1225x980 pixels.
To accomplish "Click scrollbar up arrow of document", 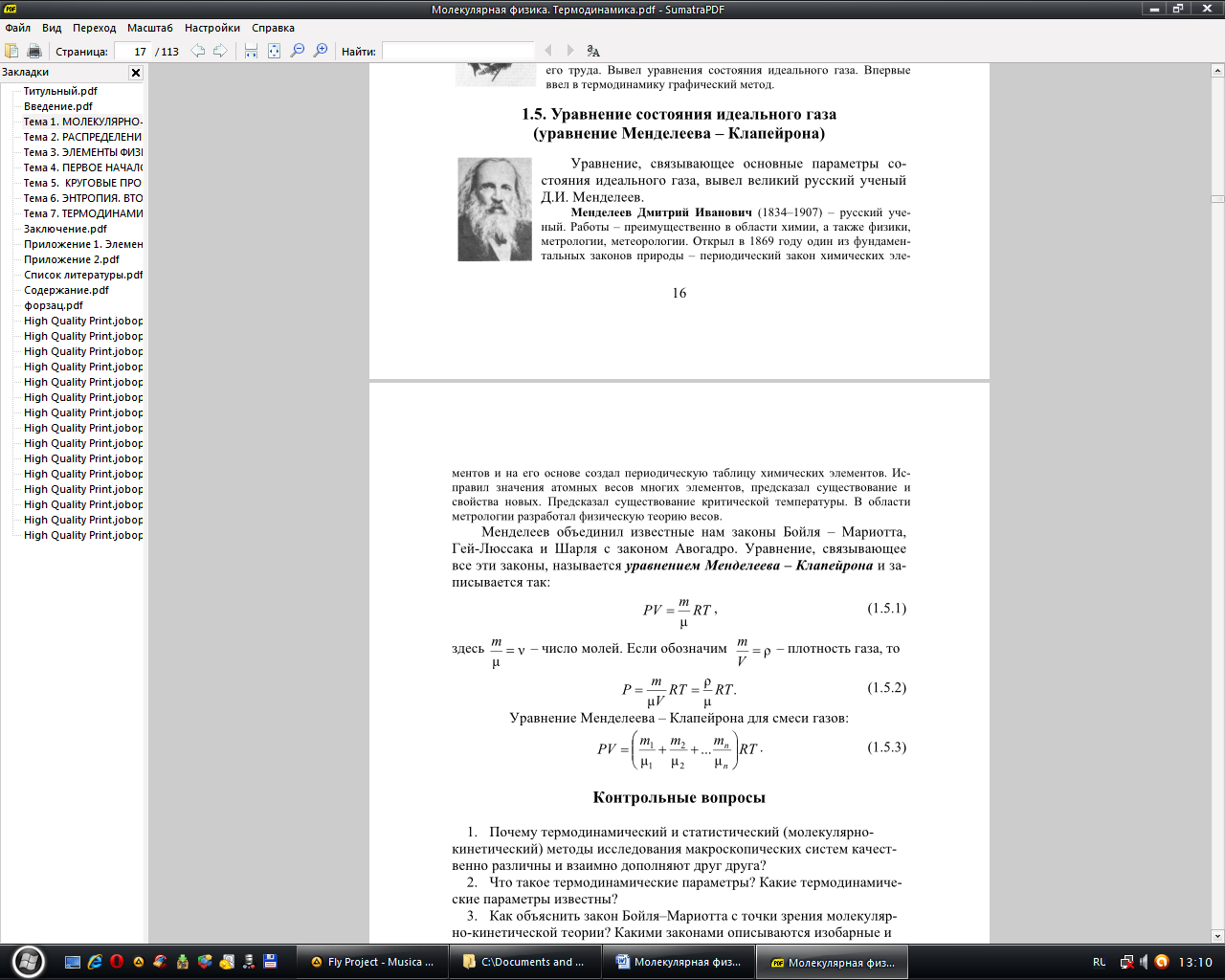I will (1217, 71).
